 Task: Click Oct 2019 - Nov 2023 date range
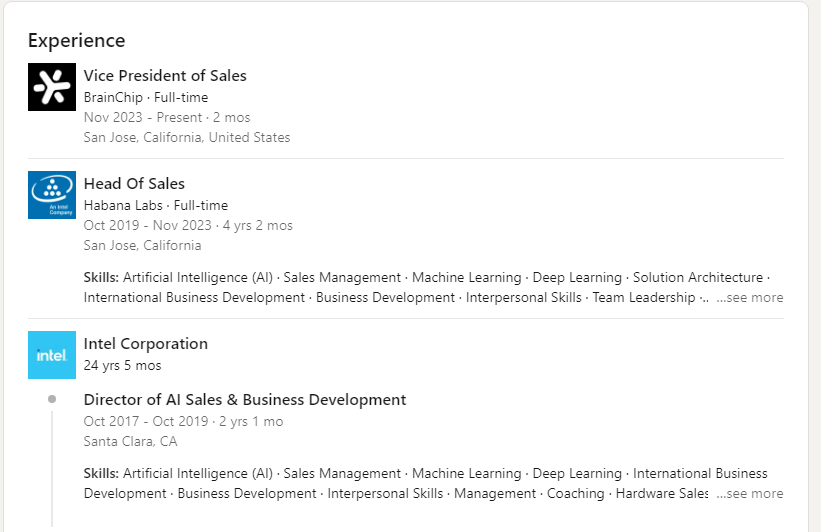point(188,225)
